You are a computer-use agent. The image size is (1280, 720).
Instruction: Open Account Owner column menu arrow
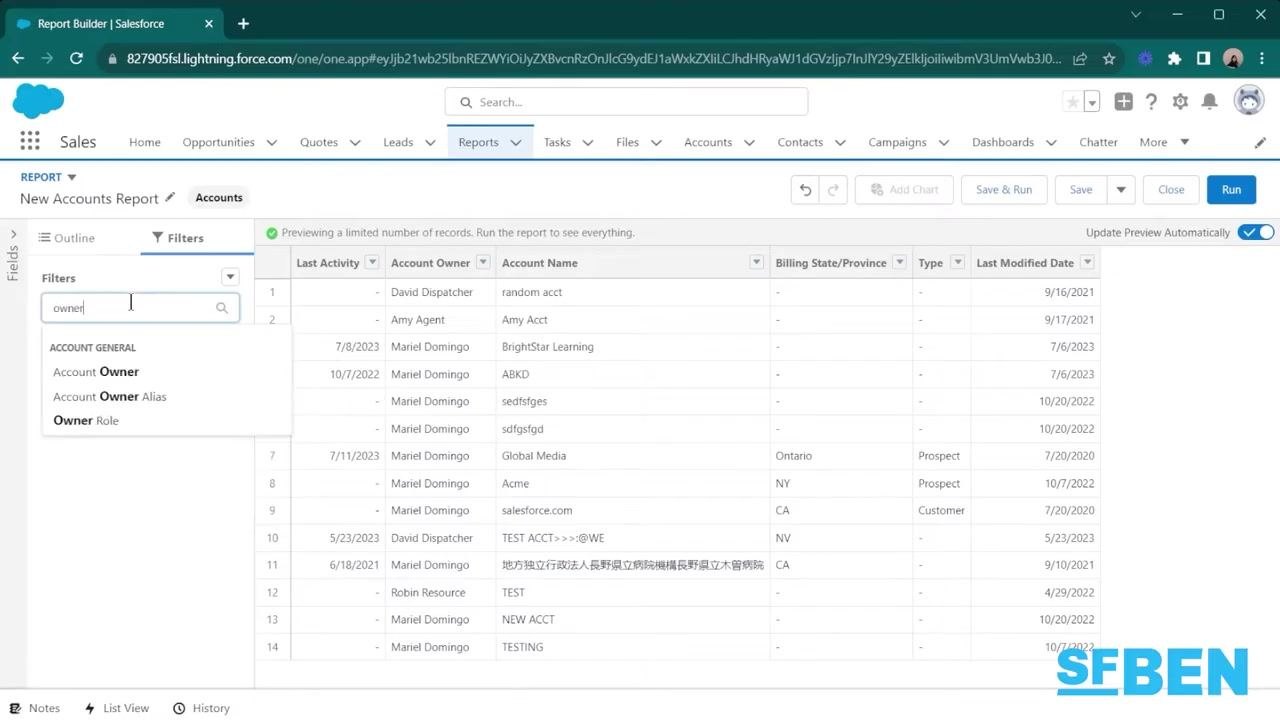point(483,263)
